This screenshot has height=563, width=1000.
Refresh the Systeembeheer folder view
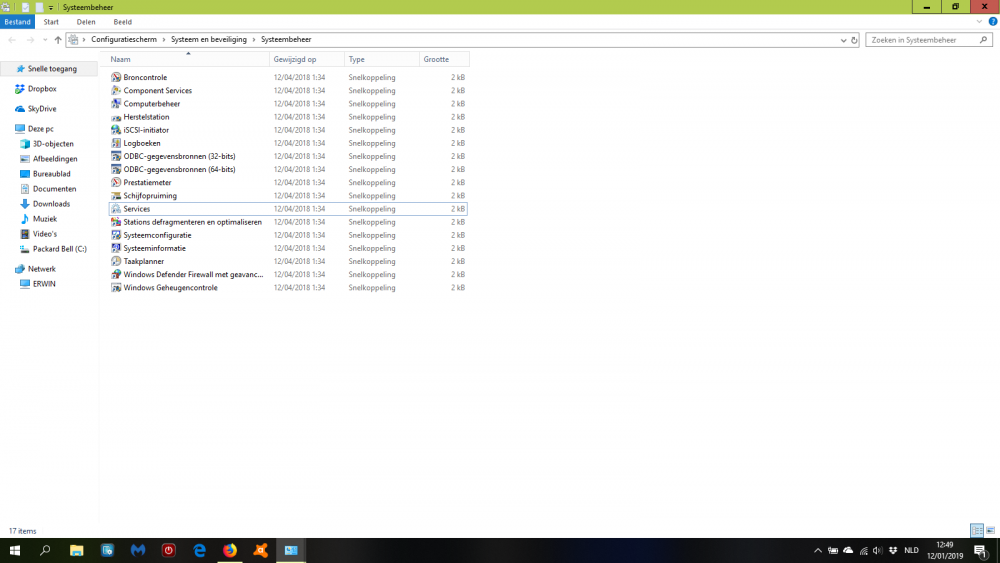[854, 40]
